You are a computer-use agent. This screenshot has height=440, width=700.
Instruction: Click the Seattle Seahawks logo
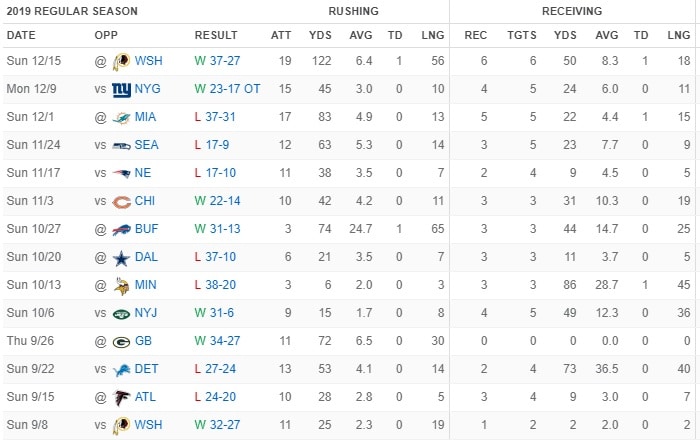coord(121,145)
